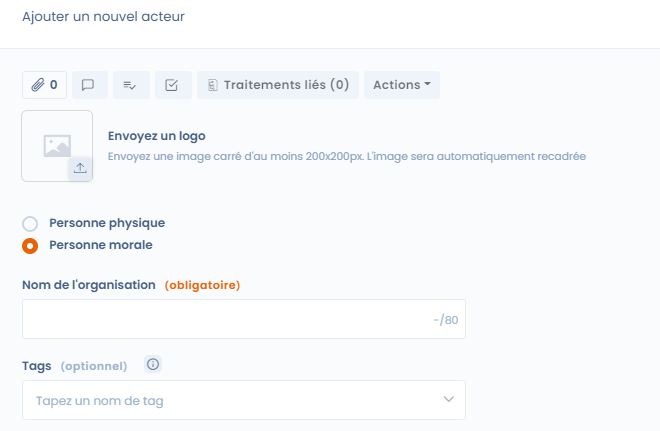The height and width of the screenshot is (431, 660).
Task: Click the "Tags (optionnel)" field label
Action: 75,366
